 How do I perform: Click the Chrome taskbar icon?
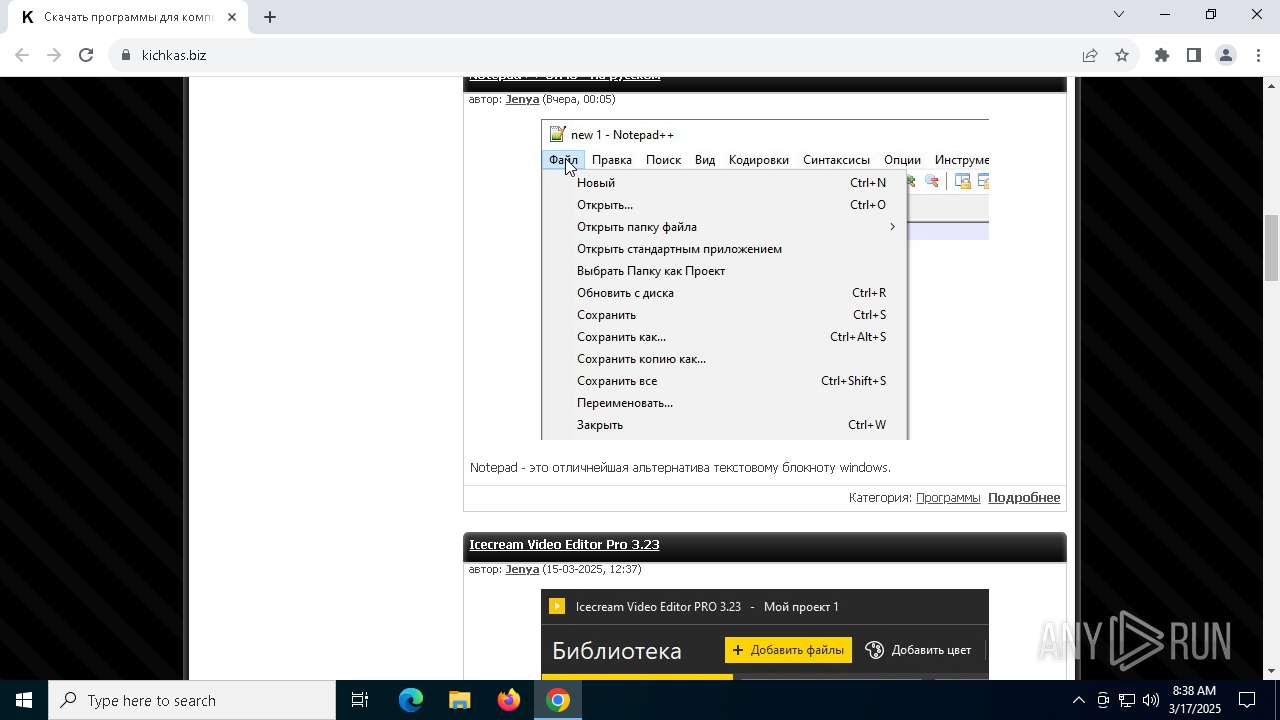click(x=558, y=700)
